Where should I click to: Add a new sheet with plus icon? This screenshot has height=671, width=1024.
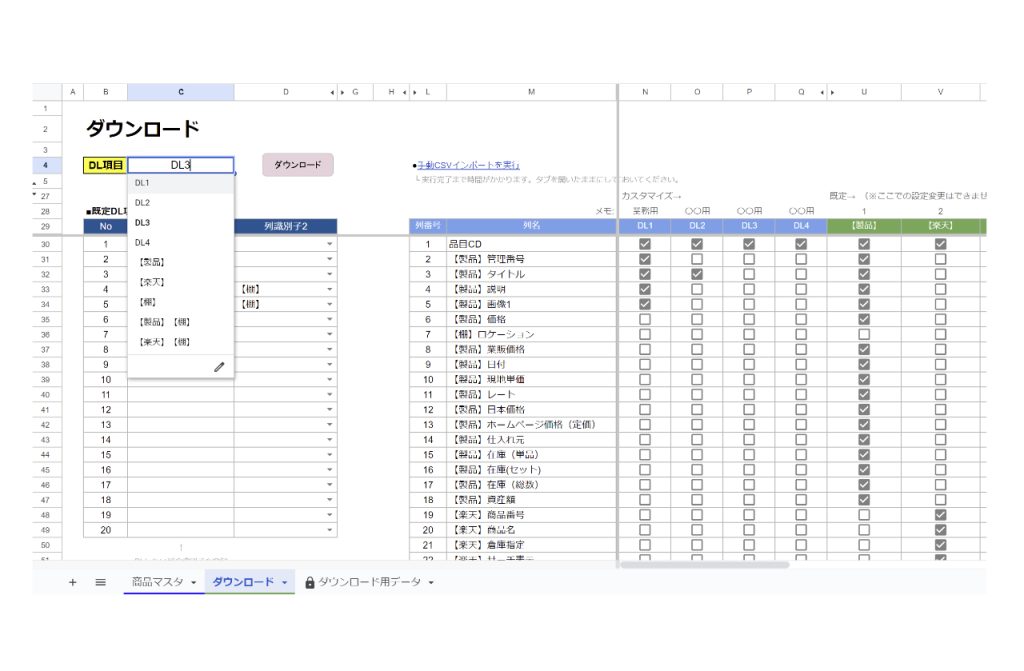tap(72, 582)
